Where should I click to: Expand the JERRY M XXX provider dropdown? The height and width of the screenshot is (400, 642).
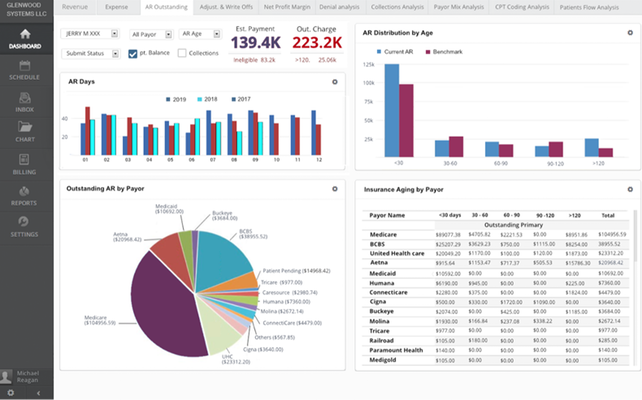(x=91, y=34)
